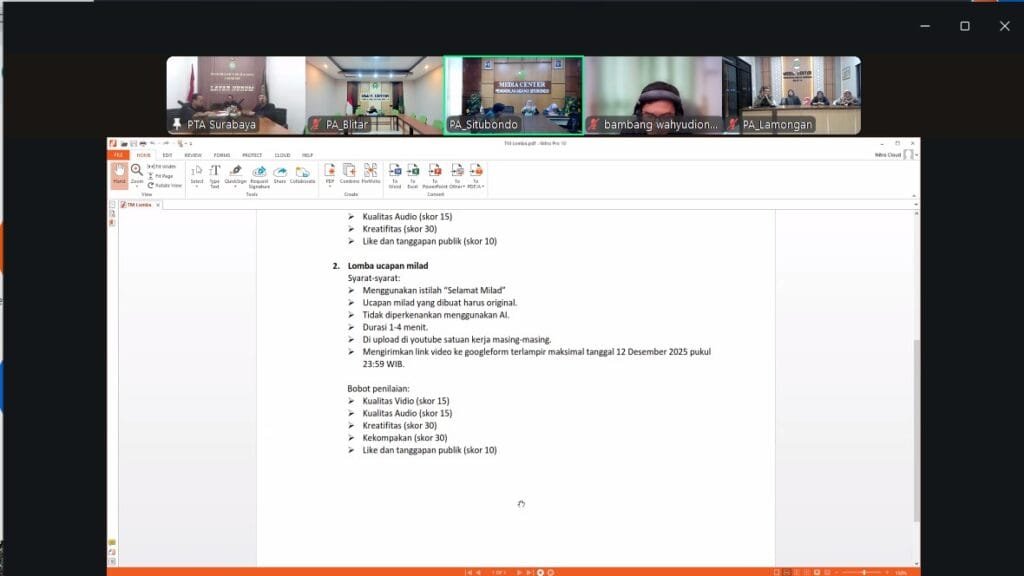The height and width of the screenshot is (576, 1024).
Task: Convert the PDF To PowerPoint
Action: coord(434,174)
